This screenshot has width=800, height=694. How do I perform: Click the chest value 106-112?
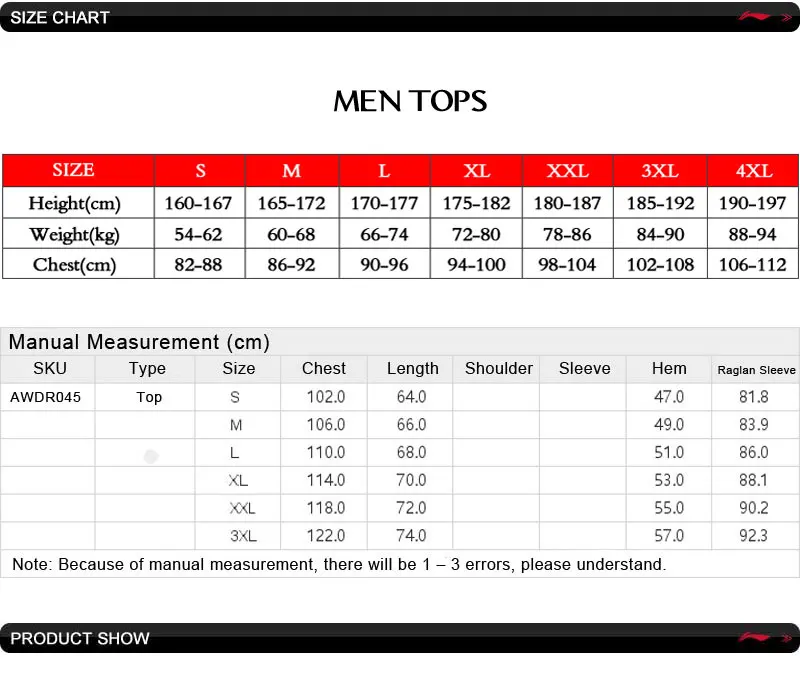(x=753, y=264)
